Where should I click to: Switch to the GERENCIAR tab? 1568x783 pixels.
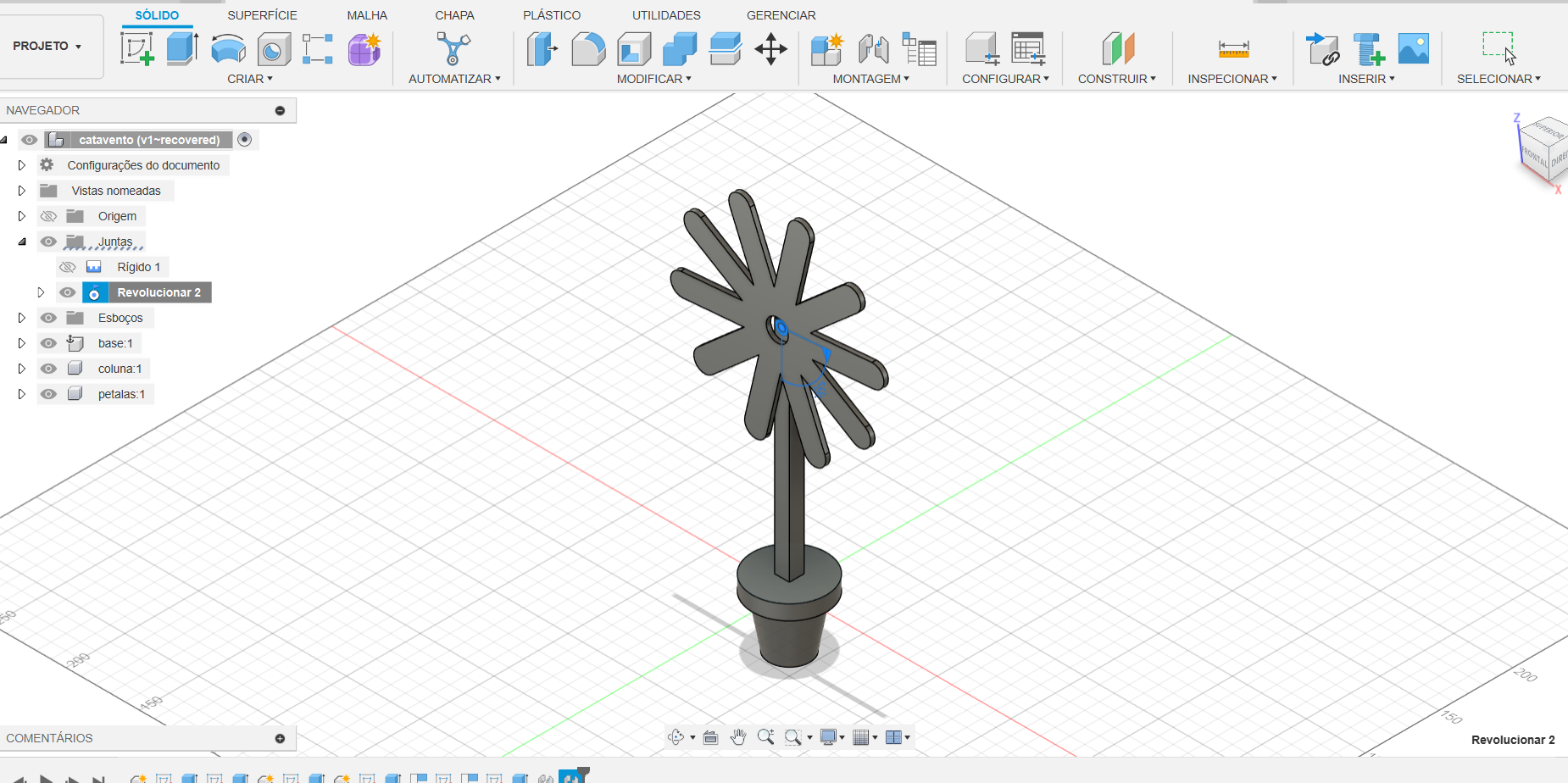click(x=781, y=15)
